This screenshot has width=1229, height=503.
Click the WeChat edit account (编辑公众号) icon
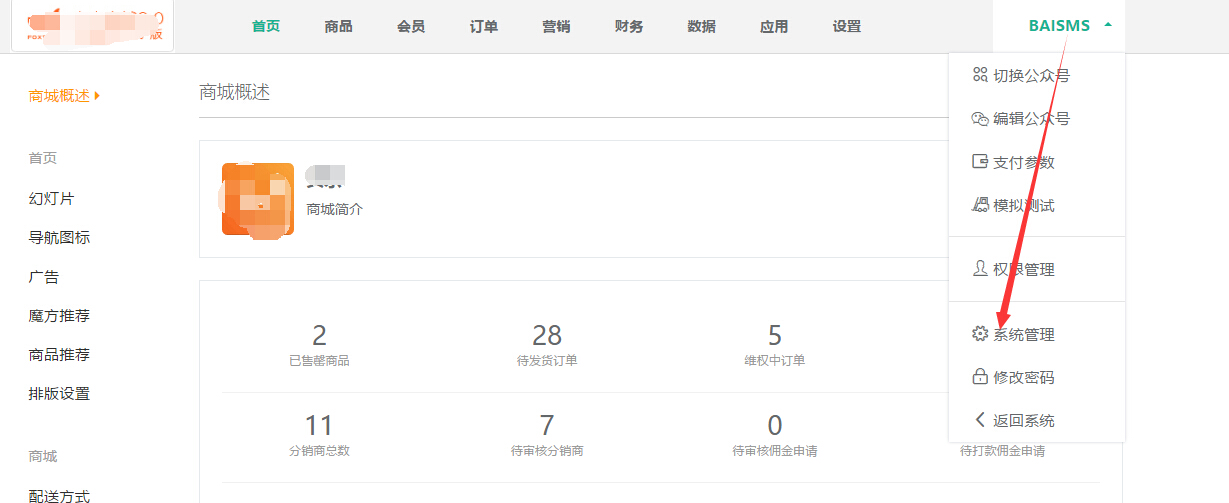980,118
